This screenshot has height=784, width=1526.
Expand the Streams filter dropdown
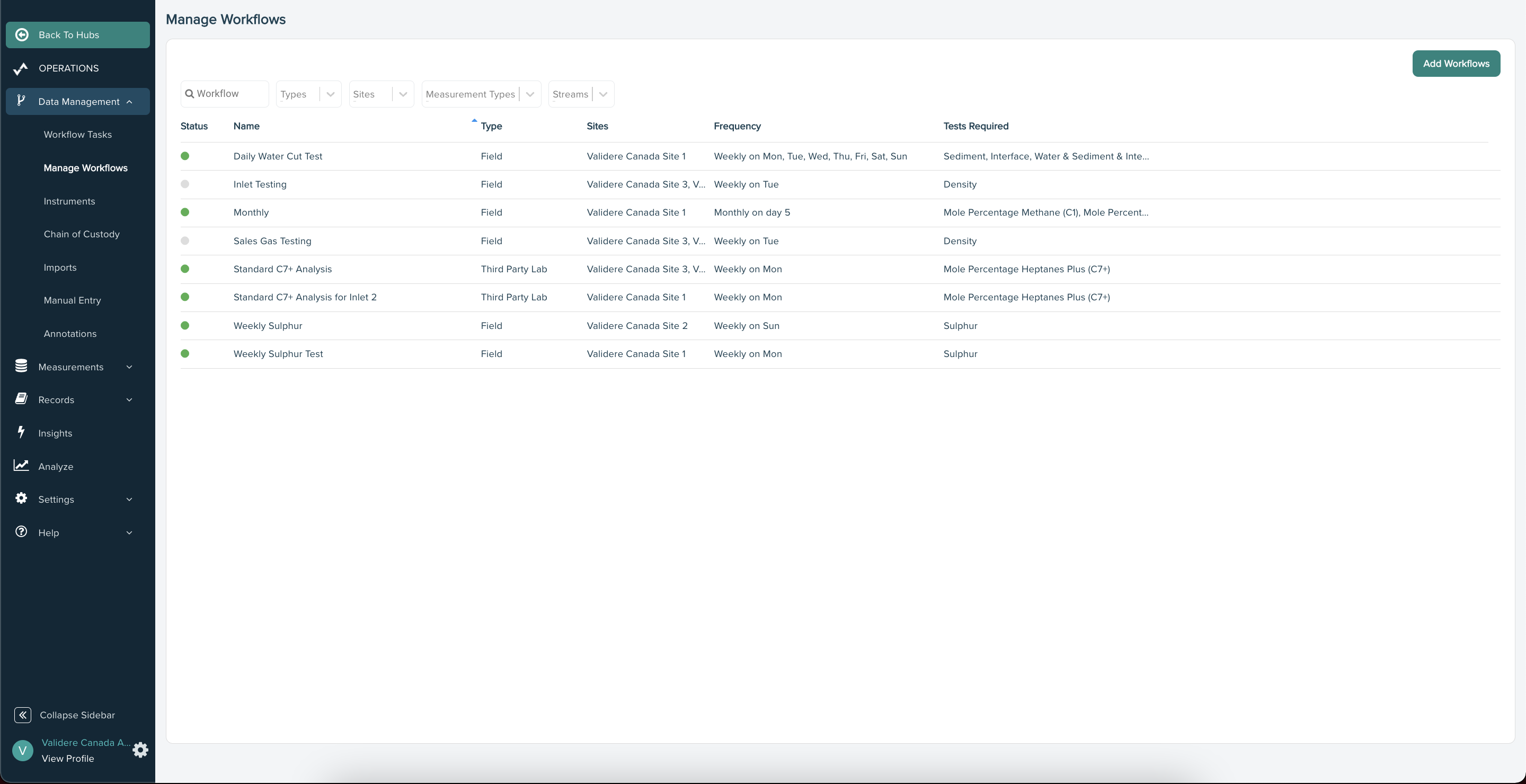[603, 94]
